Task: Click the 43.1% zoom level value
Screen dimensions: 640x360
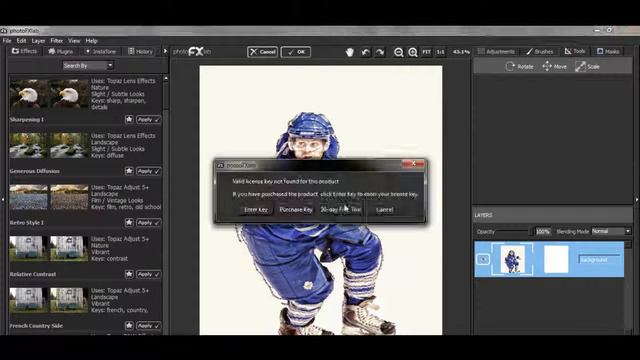Action: pyautogui.click(x=461, y=52)
